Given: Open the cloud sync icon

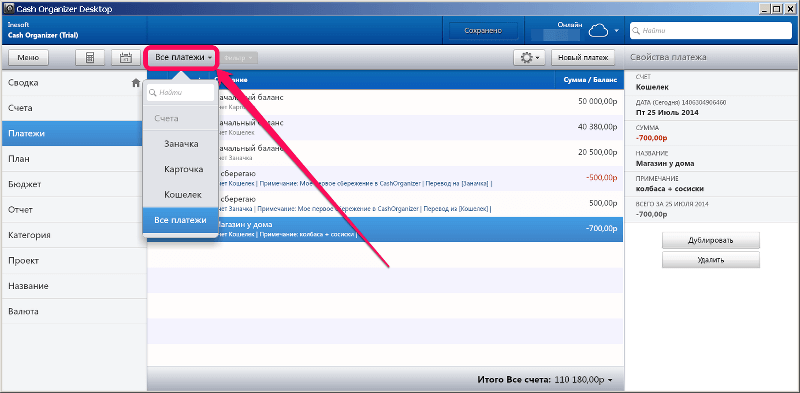Looking at the screenshot, I should pyautogui.click(x=599, y=32).
